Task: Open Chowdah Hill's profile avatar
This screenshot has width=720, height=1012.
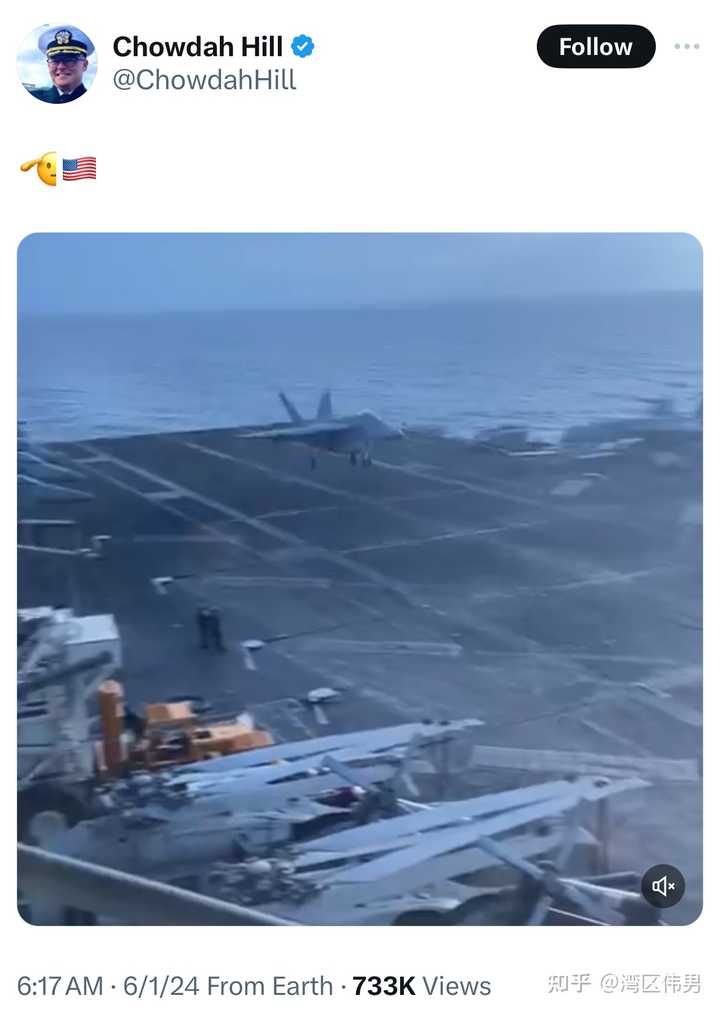Action: 57,63
